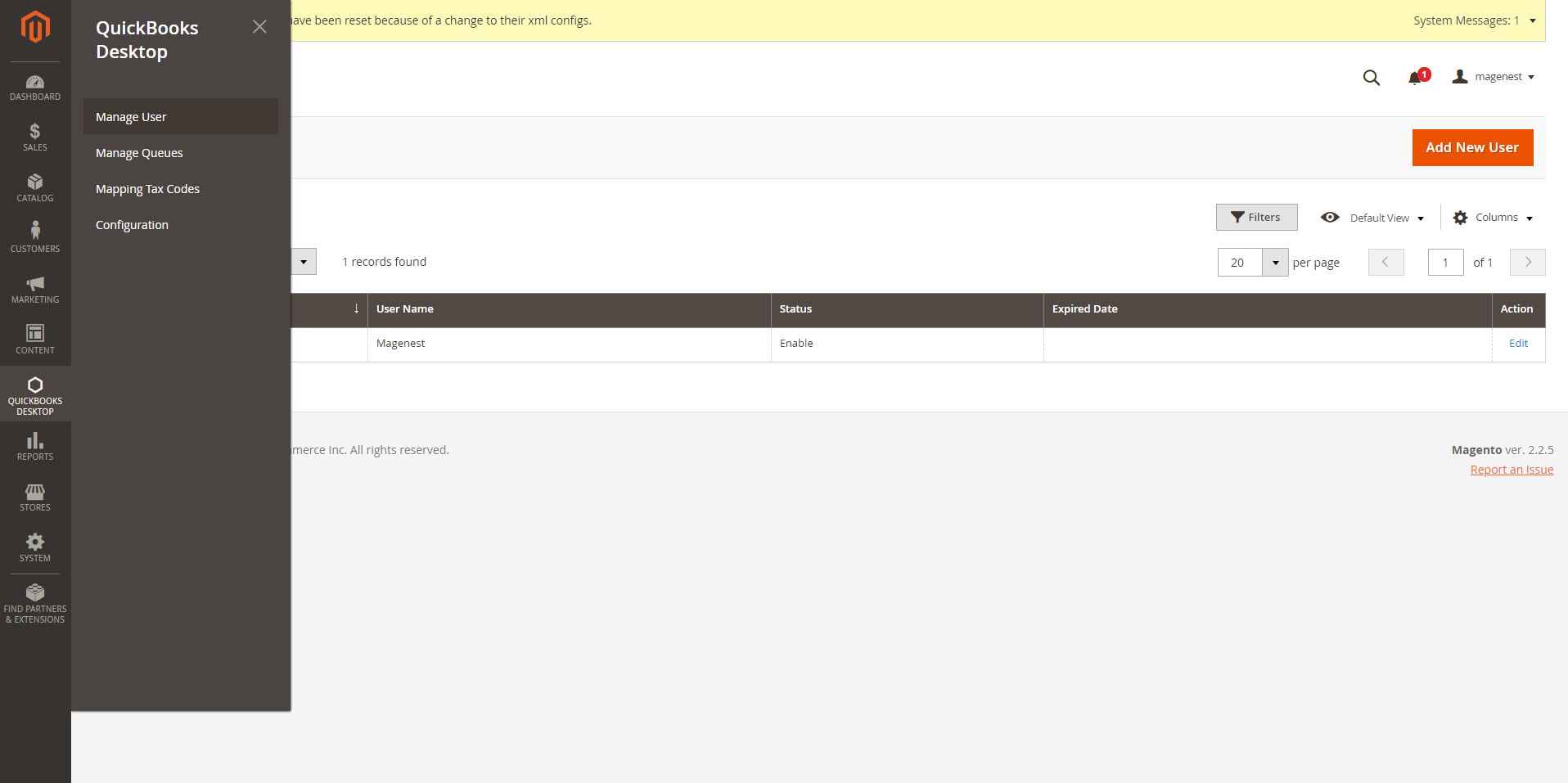Click the current page number field

(1445, 263)
